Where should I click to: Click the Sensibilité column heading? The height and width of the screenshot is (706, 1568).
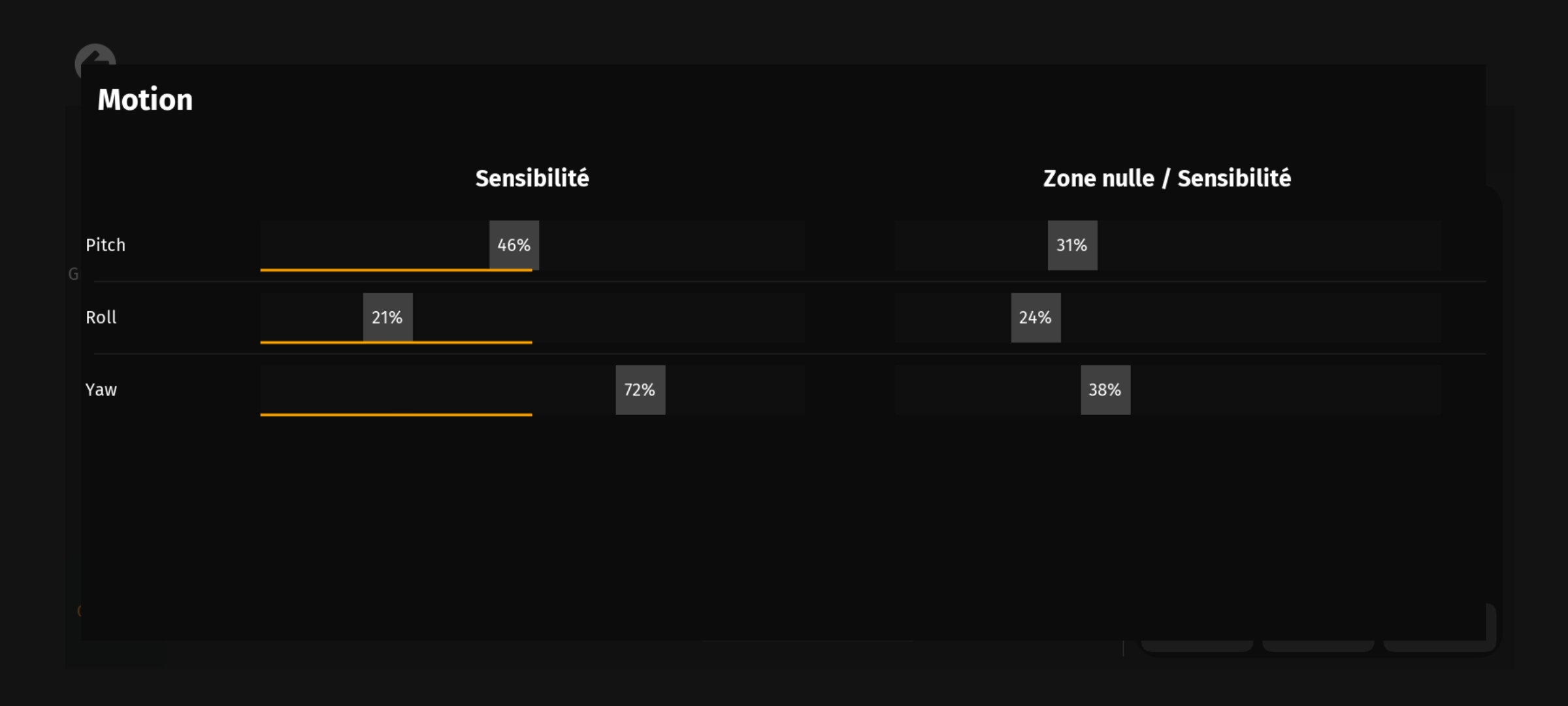point(532,178)
